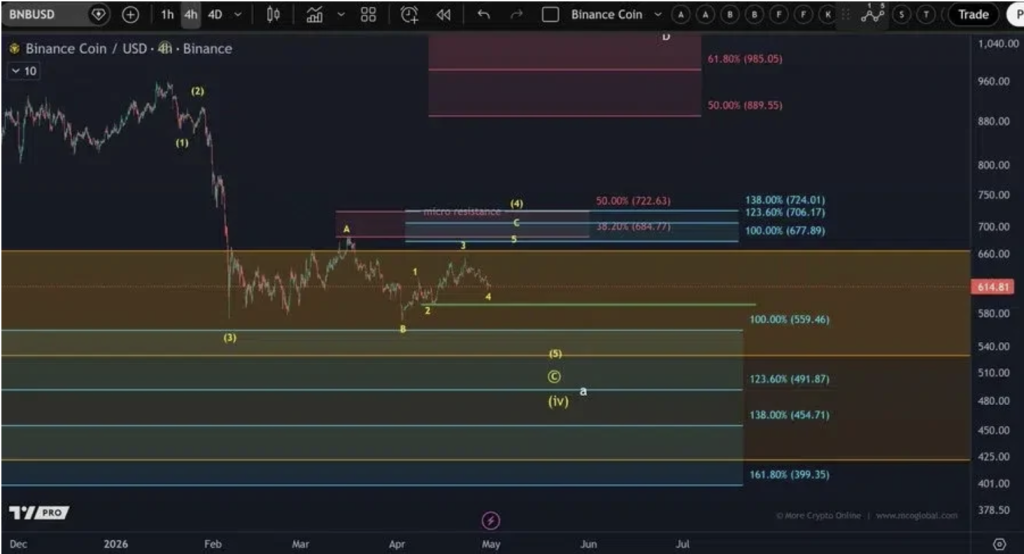Click the 61.80% (985.05) Fibonacci label
The image size is (1024, 554).
click(x=745, y=59)
